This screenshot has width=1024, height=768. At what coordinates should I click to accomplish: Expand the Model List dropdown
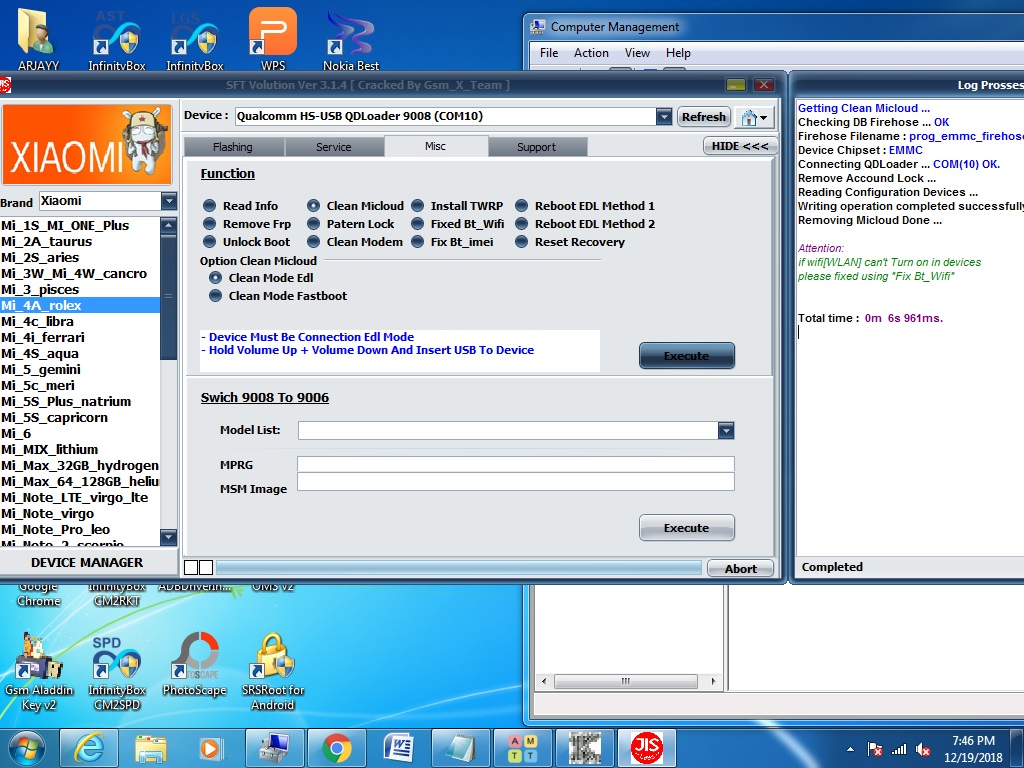(726, 430)
